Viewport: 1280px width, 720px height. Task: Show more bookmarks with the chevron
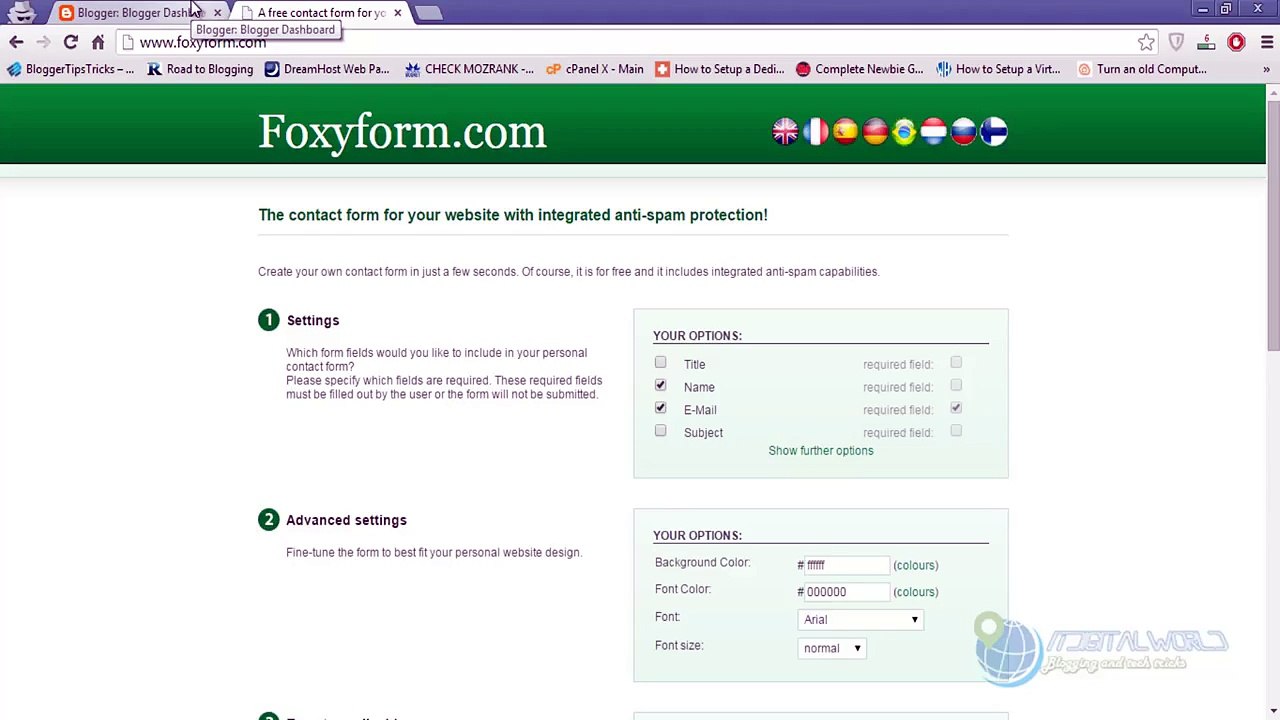pyautogui.click(x=1266, y=69)
